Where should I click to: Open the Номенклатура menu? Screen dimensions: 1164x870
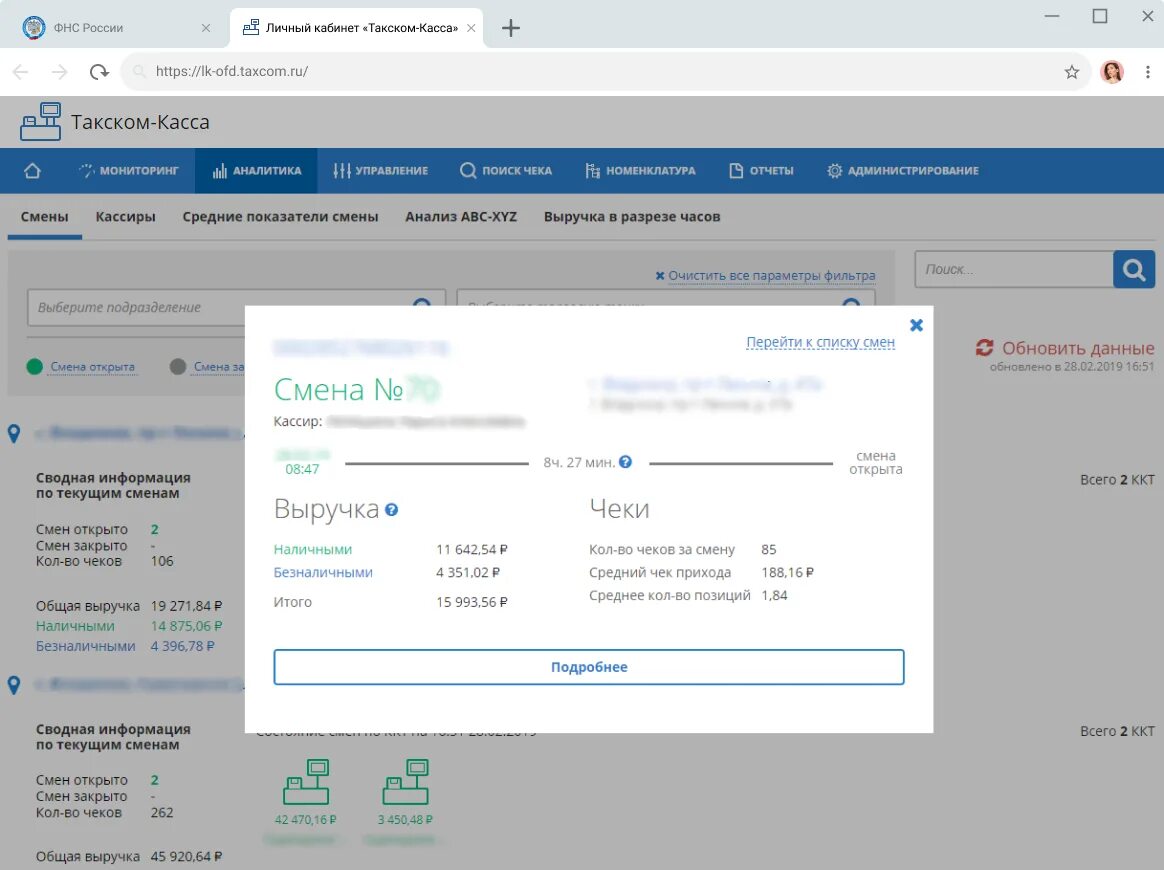pos(641,171)
